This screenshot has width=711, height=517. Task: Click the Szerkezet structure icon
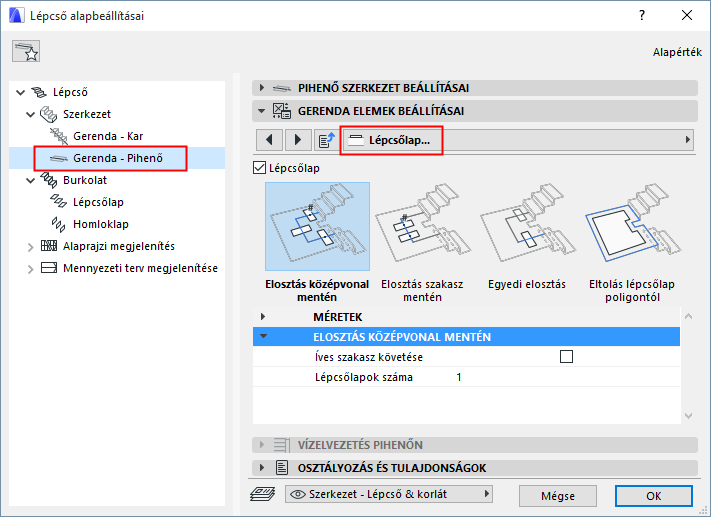point(49,114)
